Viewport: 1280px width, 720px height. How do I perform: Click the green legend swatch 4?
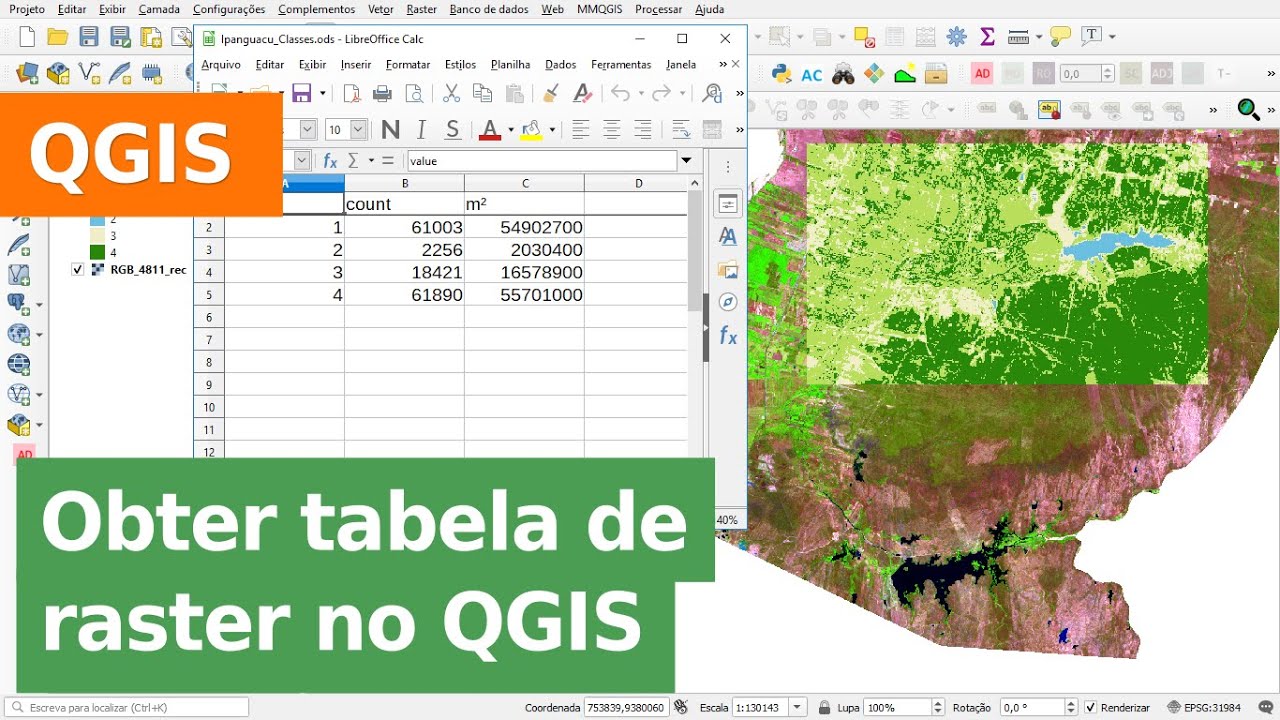pos(97,252)
